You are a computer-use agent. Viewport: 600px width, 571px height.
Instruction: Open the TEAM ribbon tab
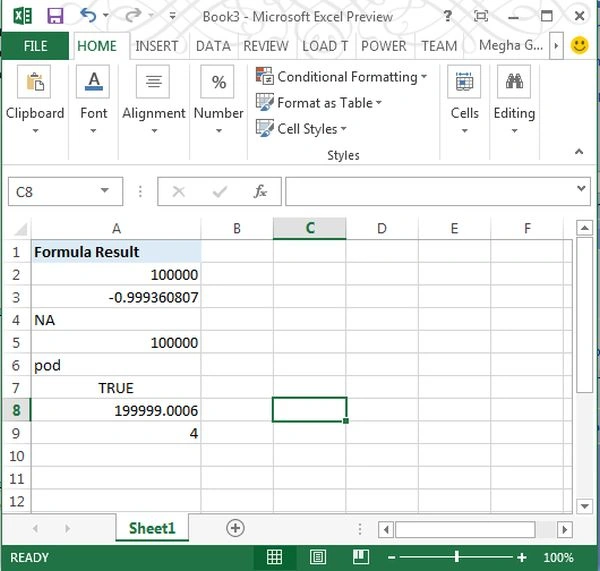pos(439,46)
